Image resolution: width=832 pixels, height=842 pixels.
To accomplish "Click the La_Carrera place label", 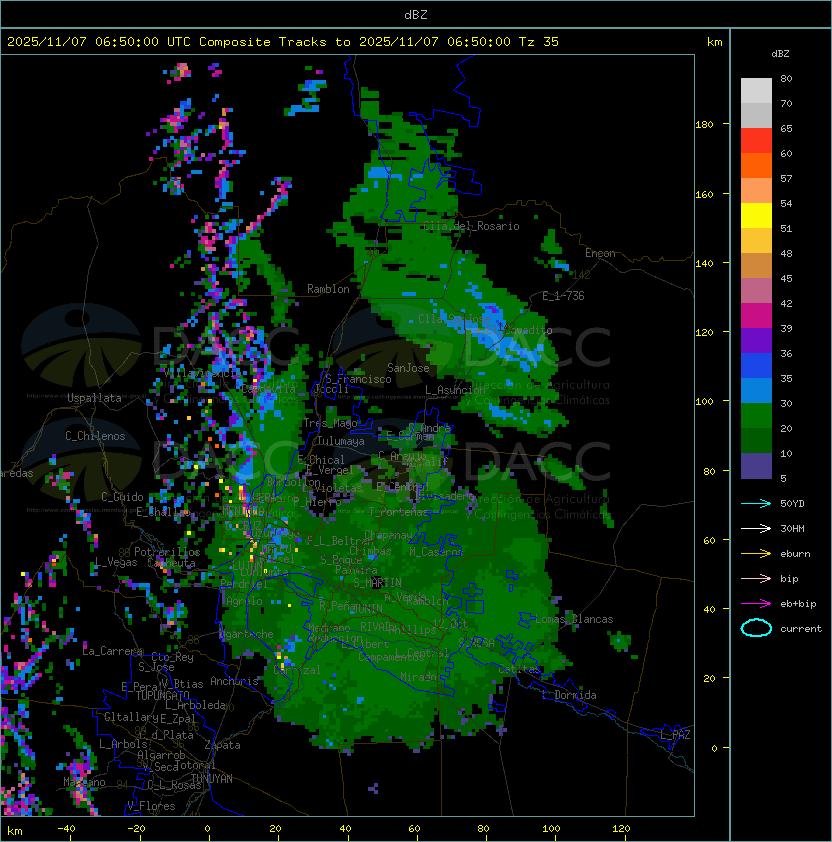I will [x=113, y=651].
